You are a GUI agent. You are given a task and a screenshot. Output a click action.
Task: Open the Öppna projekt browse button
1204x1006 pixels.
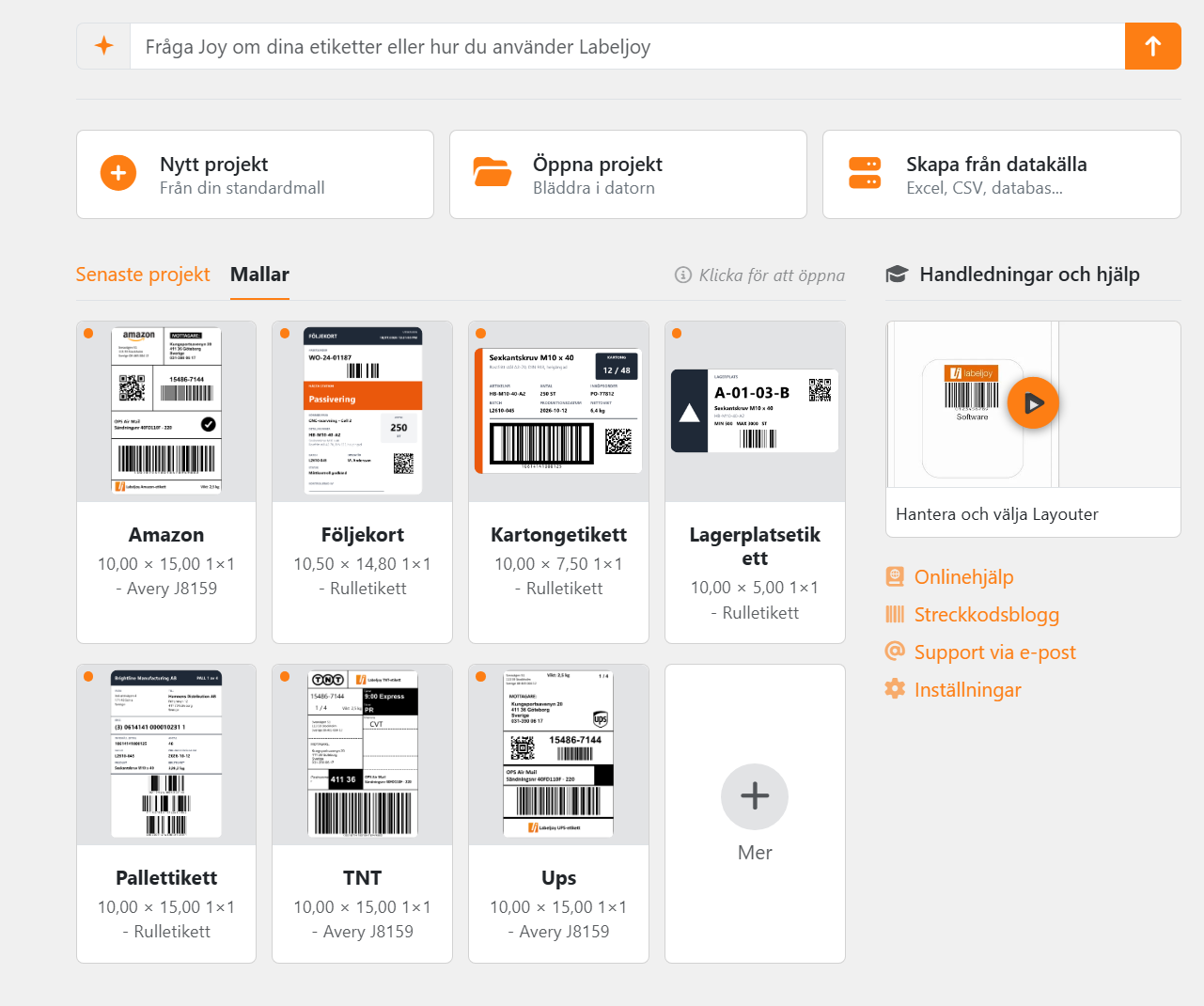point(628,174)
